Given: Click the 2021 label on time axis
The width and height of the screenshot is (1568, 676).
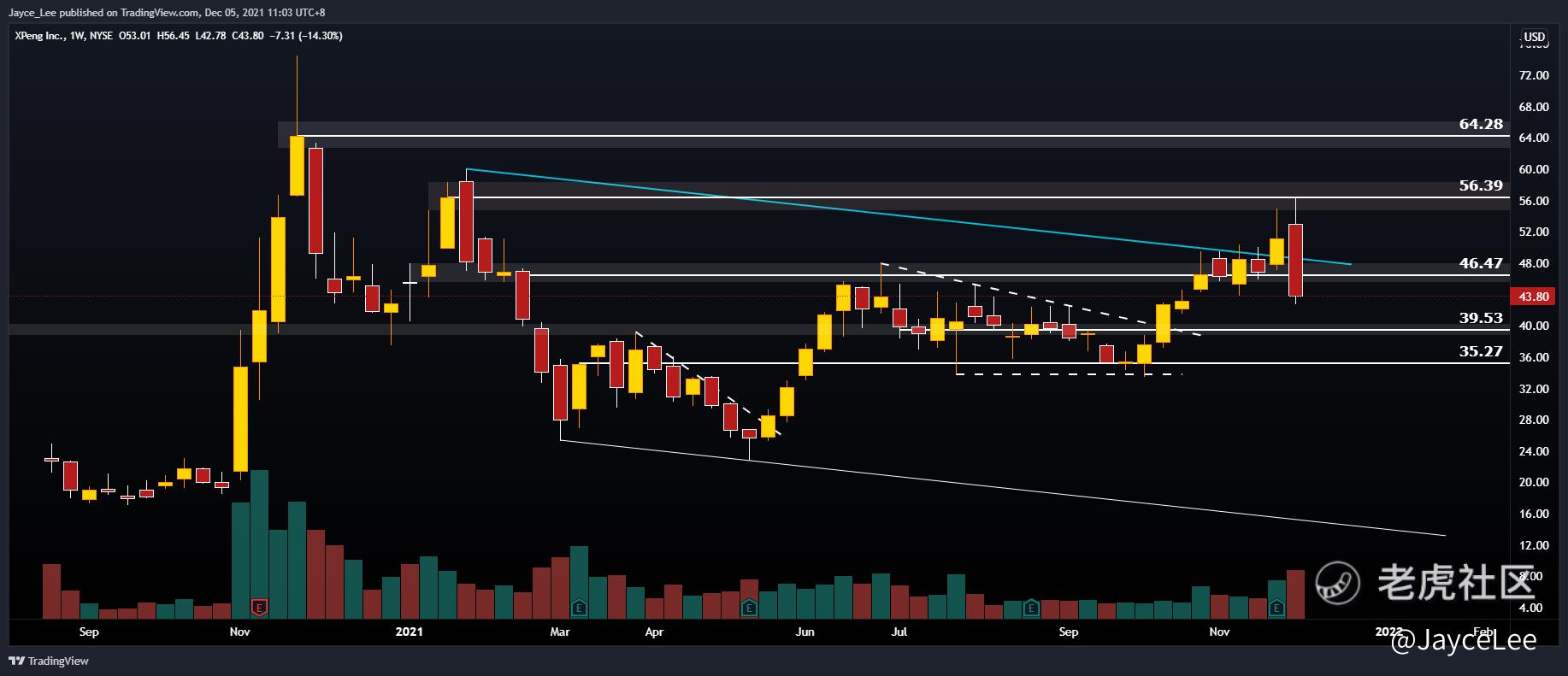Looking at the screenshot, I should [410, 632].
